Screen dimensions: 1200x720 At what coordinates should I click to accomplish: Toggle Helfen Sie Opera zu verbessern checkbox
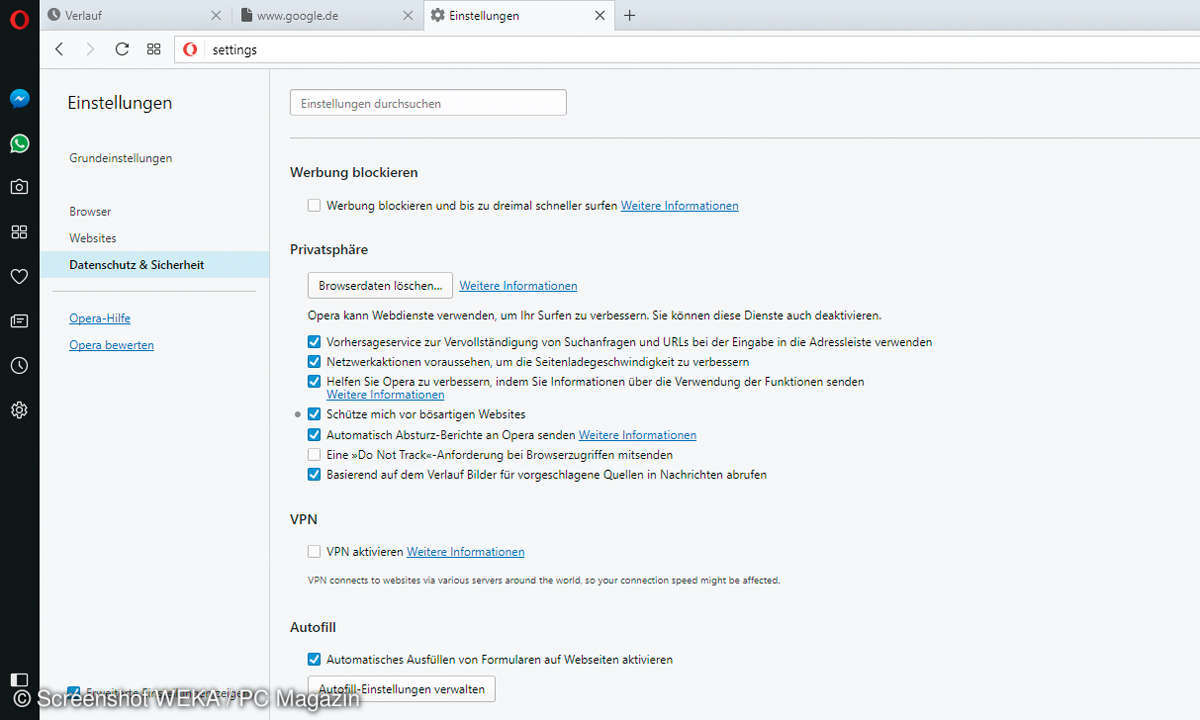tap(314, 381)
